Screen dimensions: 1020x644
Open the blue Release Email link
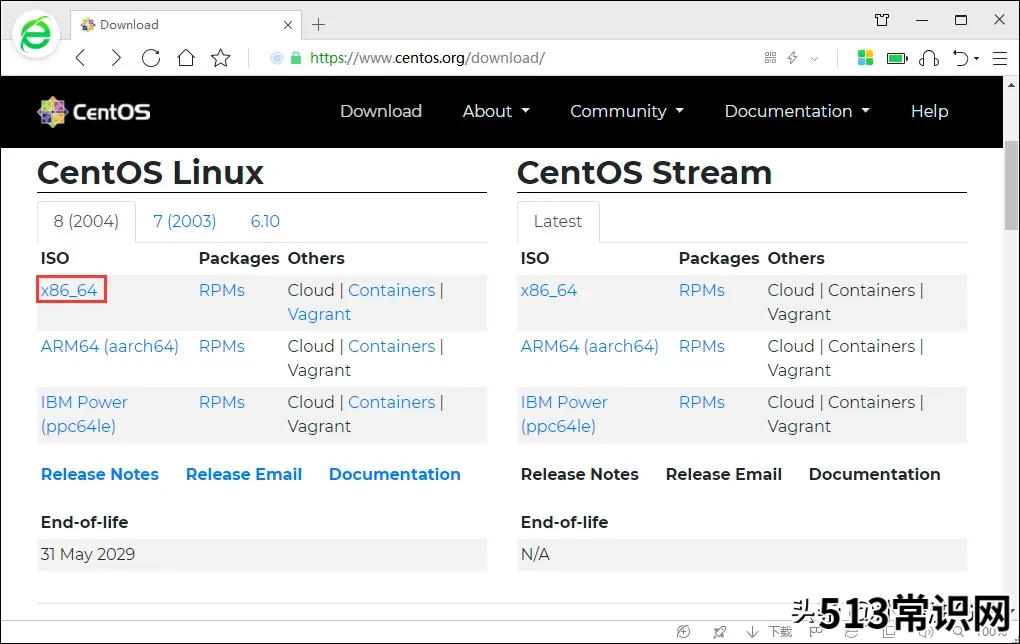click(x=244, y=474)
